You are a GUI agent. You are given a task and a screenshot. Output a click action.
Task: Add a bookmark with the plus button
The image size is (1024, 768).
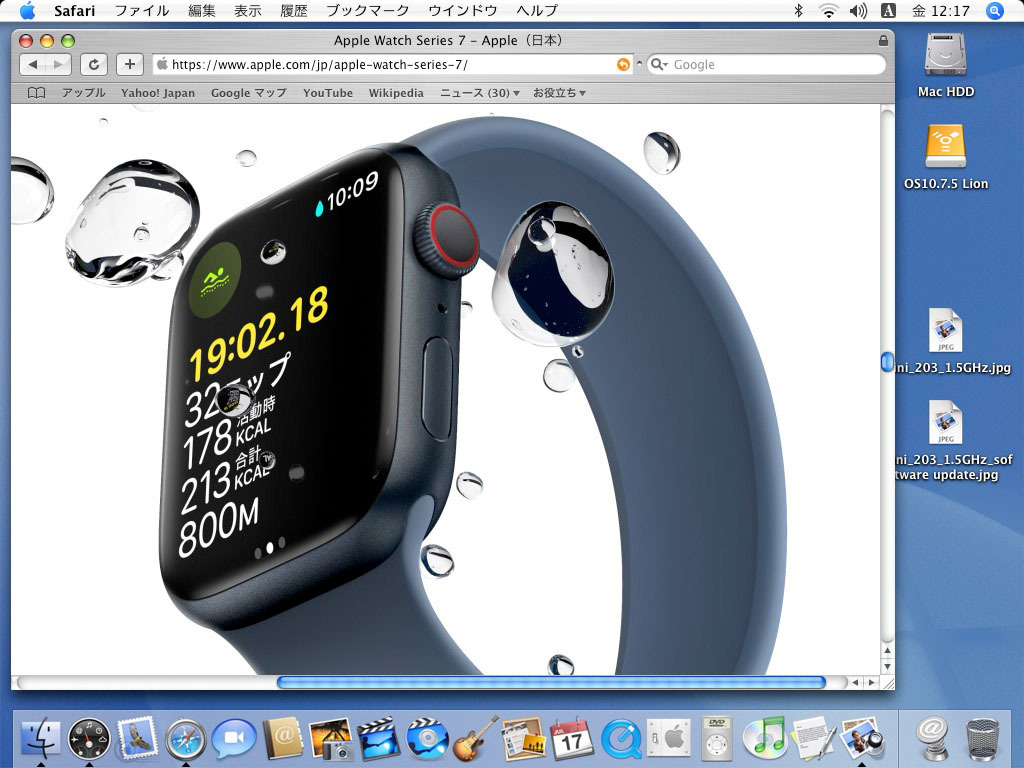click(x=129, y=64)
